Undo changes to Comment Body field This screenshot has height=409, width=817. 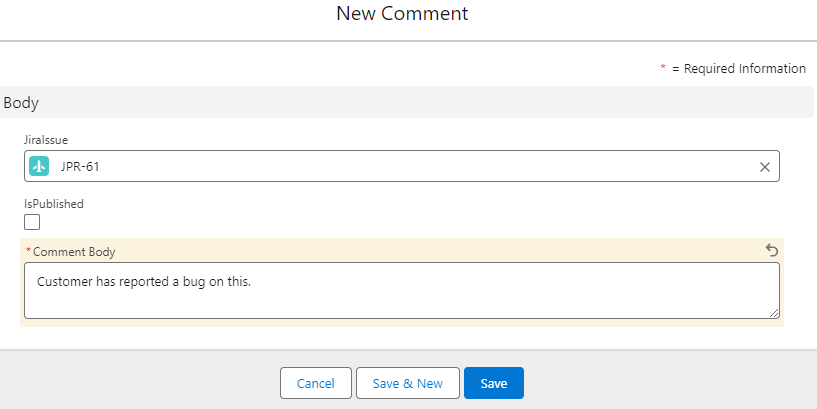pos(772,251)
